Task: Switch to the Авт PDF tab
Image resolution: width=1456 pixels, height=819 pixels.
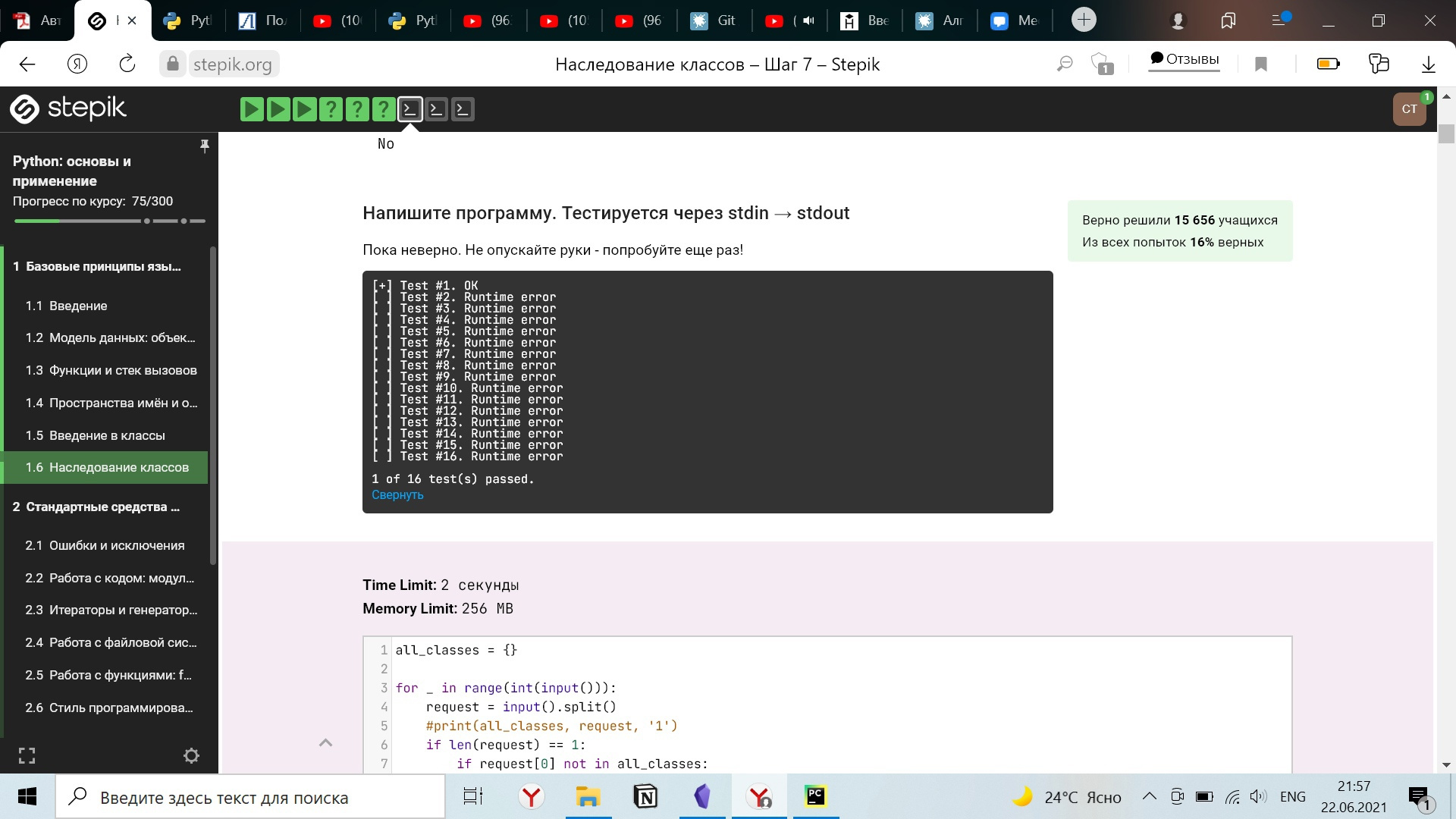Action: click(38, 20)
